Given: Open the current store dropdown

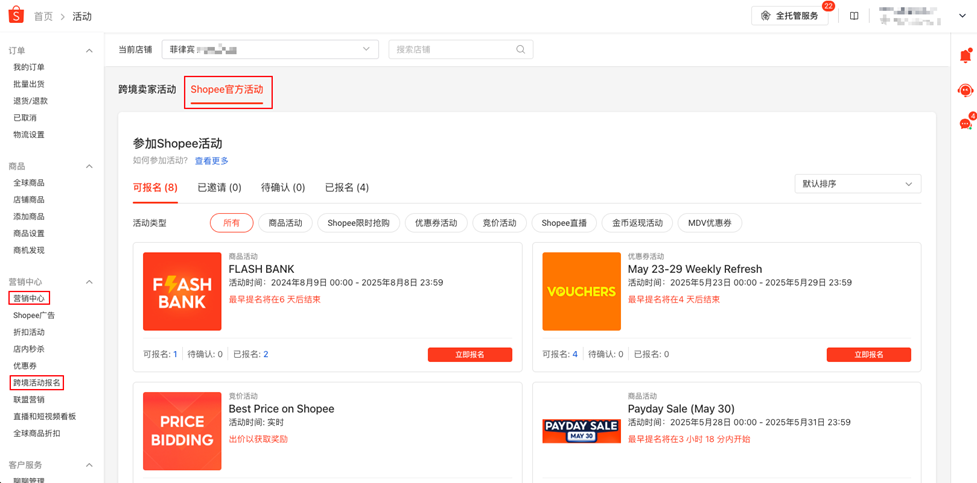Looking at the screenshot, I should tap(270, 49).
